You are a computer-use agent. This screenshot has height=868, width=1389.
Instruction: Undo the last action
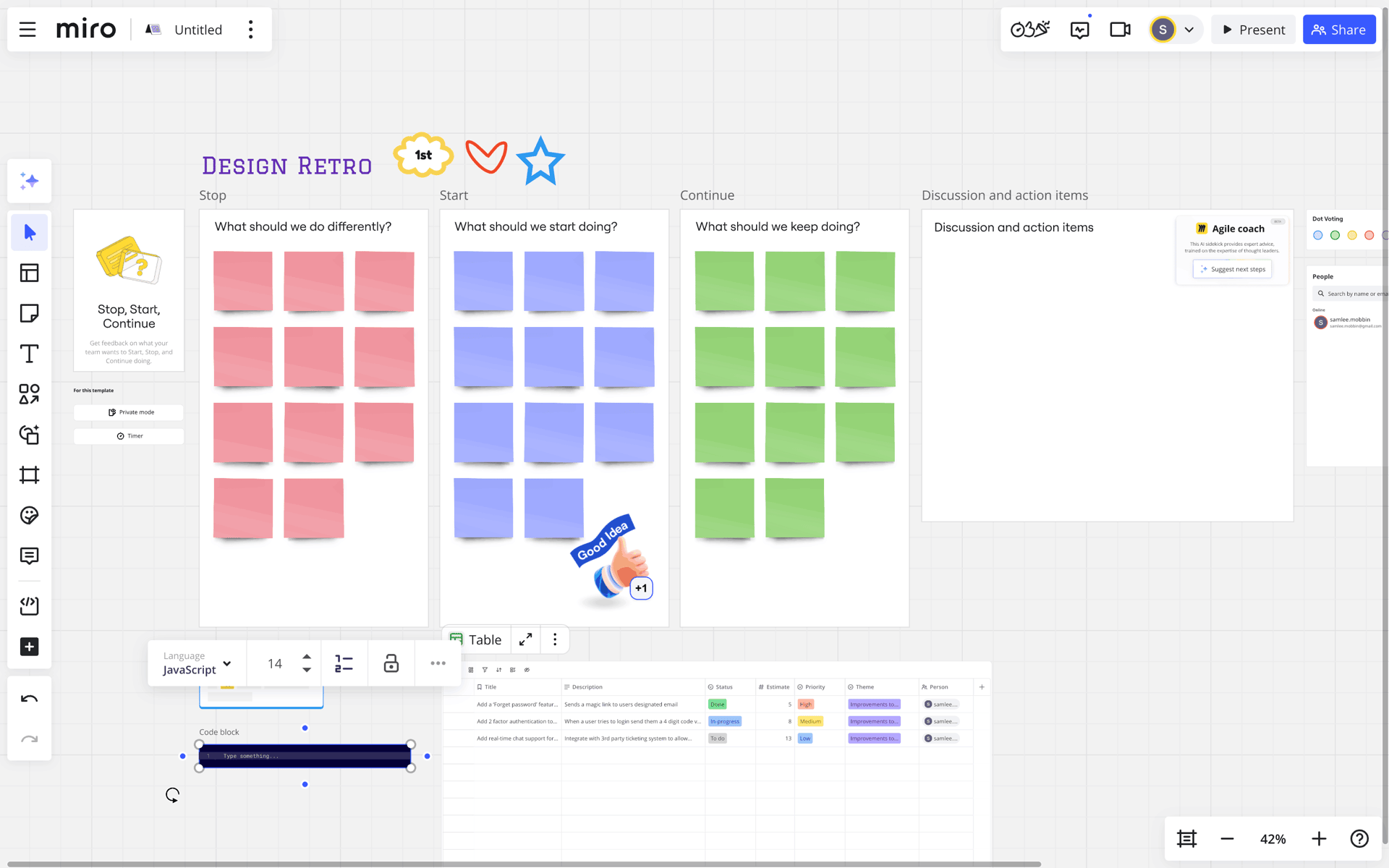[x=29, y=699]
